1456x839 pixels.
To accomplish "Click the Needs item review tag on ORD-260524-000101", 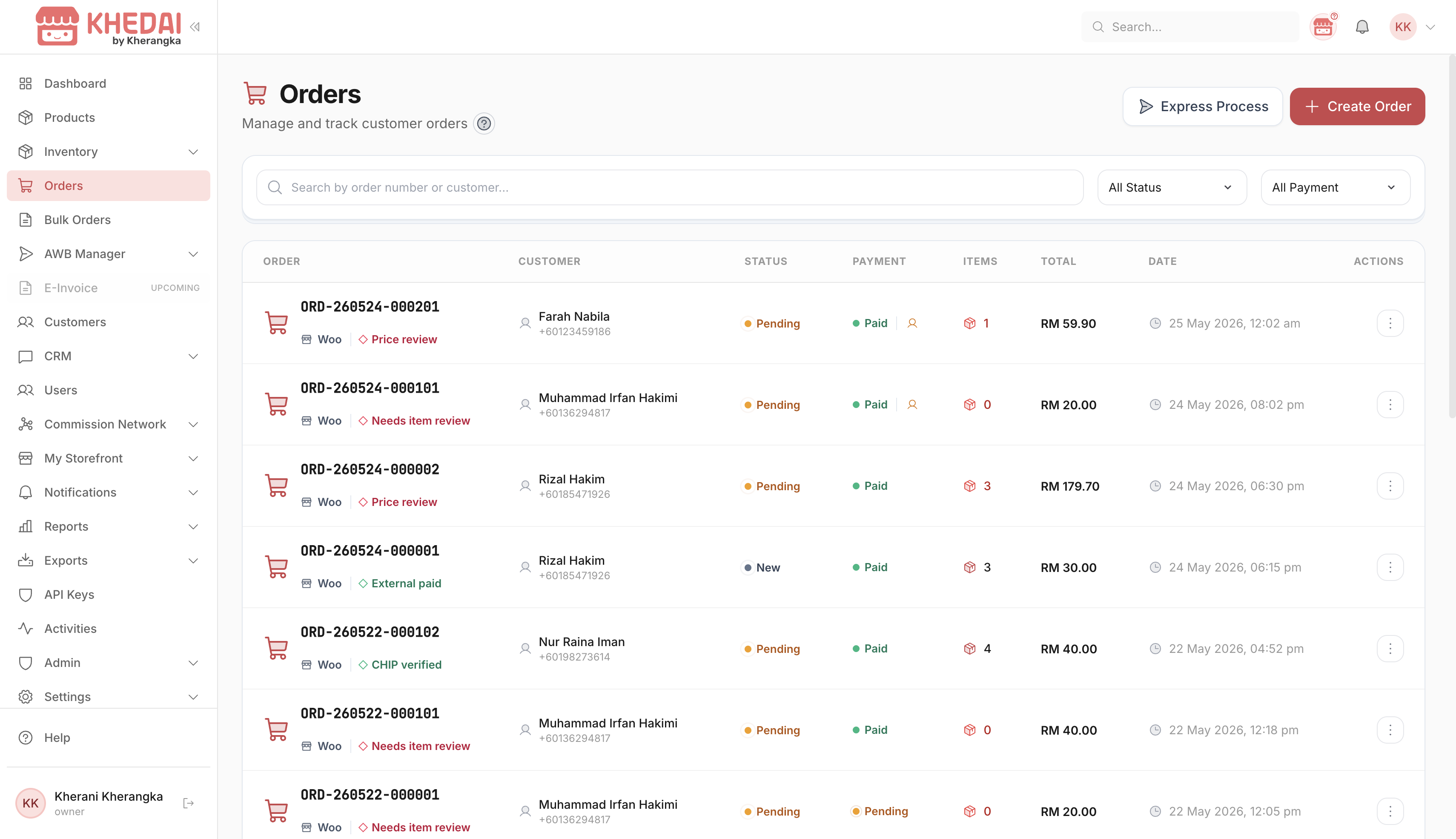I will click(414, 421).
